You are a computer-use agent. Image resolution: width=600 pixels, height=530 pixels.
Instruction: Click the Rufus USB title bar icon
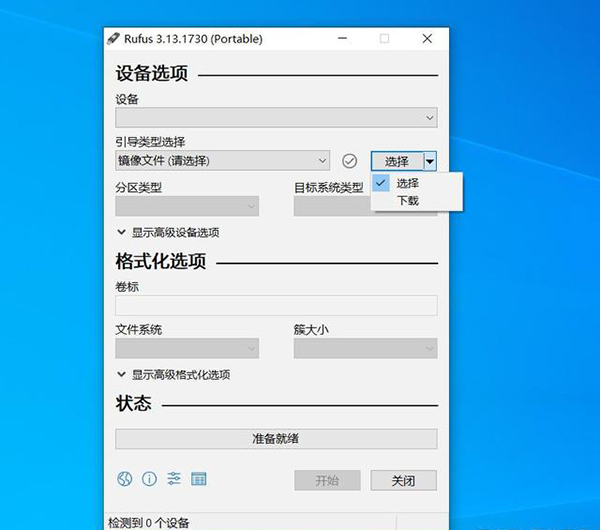click(113, 39)
